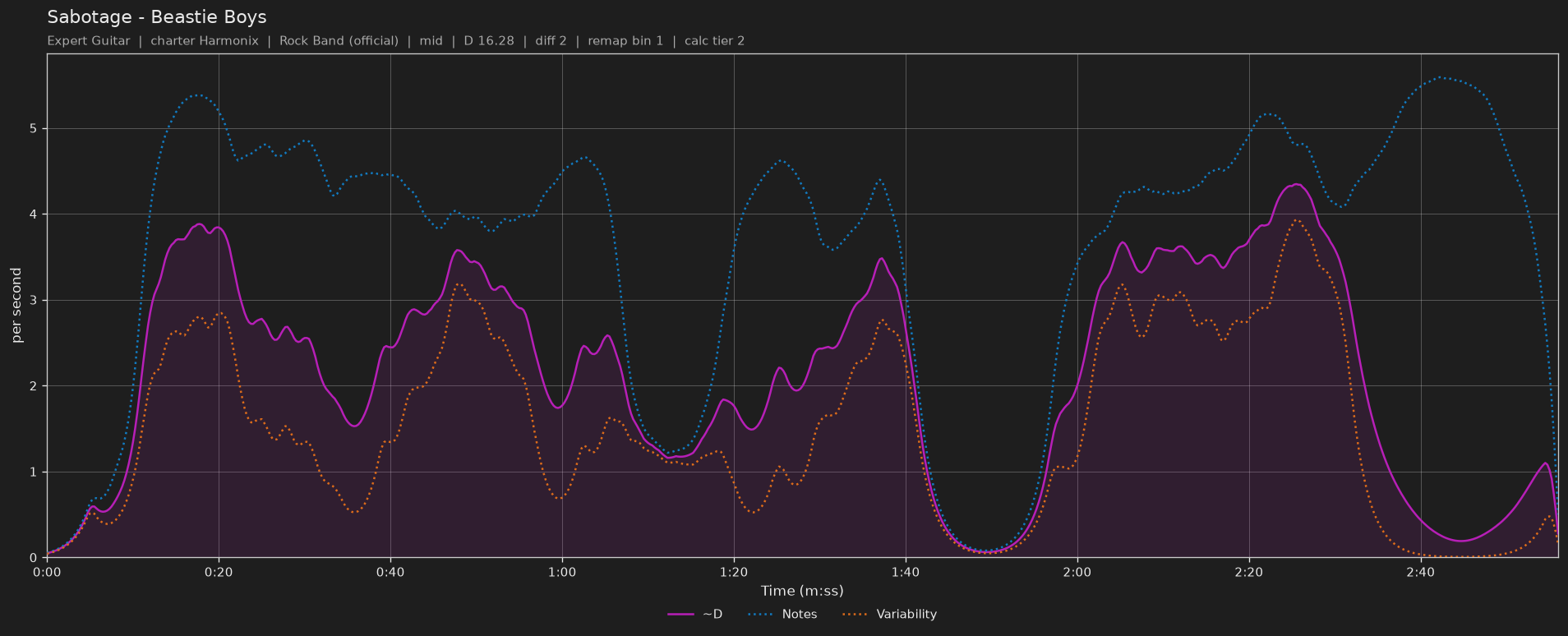Viewport: 1568px width, 636px height.
Task: Click the chart title Sabotage - Beastie Boys
Action: tap(157, 17)
